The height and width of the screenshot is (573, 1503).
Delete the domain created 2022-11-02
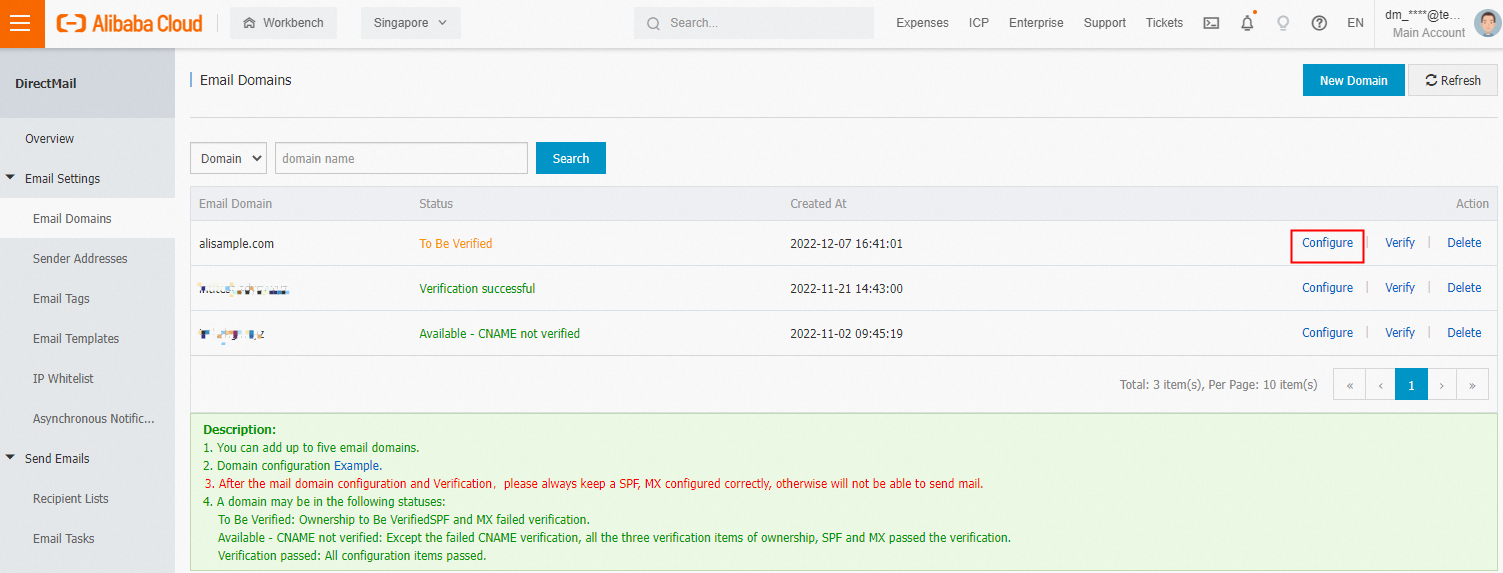pos(1464,333)
